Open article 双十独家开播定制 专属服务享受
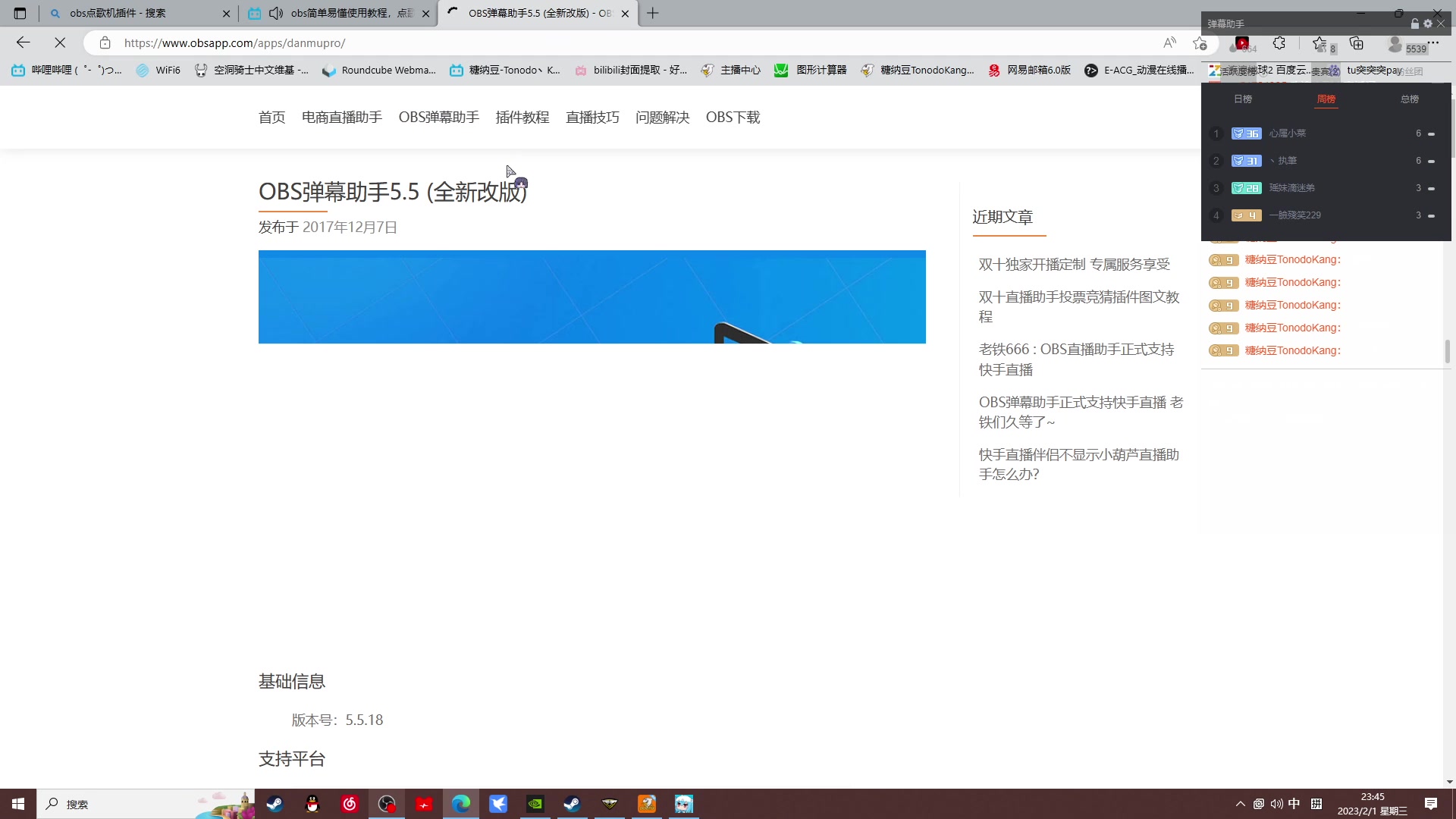The image size is (1456, 819). [1074, 264]
